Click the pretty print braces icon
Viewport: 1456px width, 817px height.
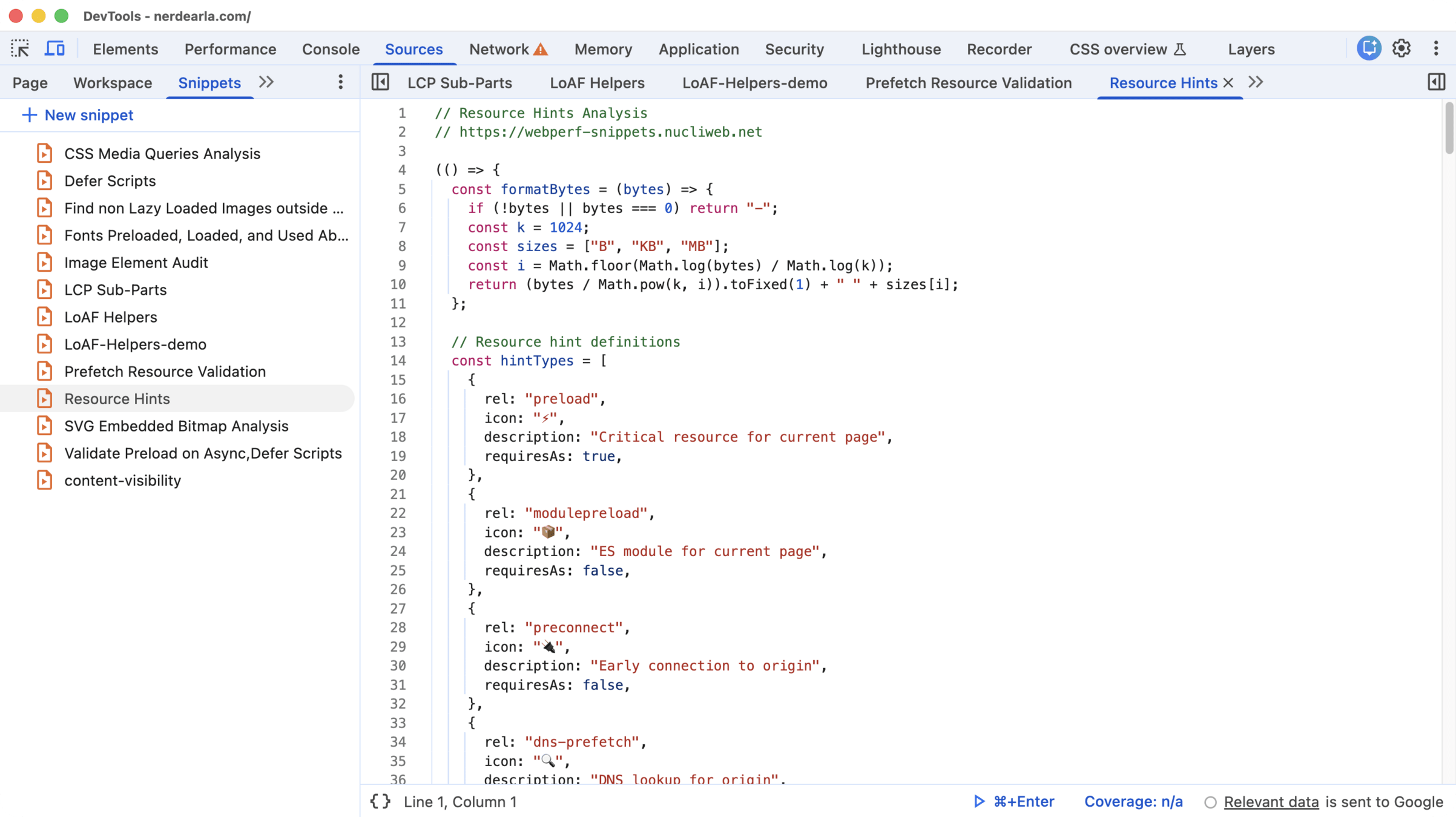pyautogui.click(x=380, y=801)
